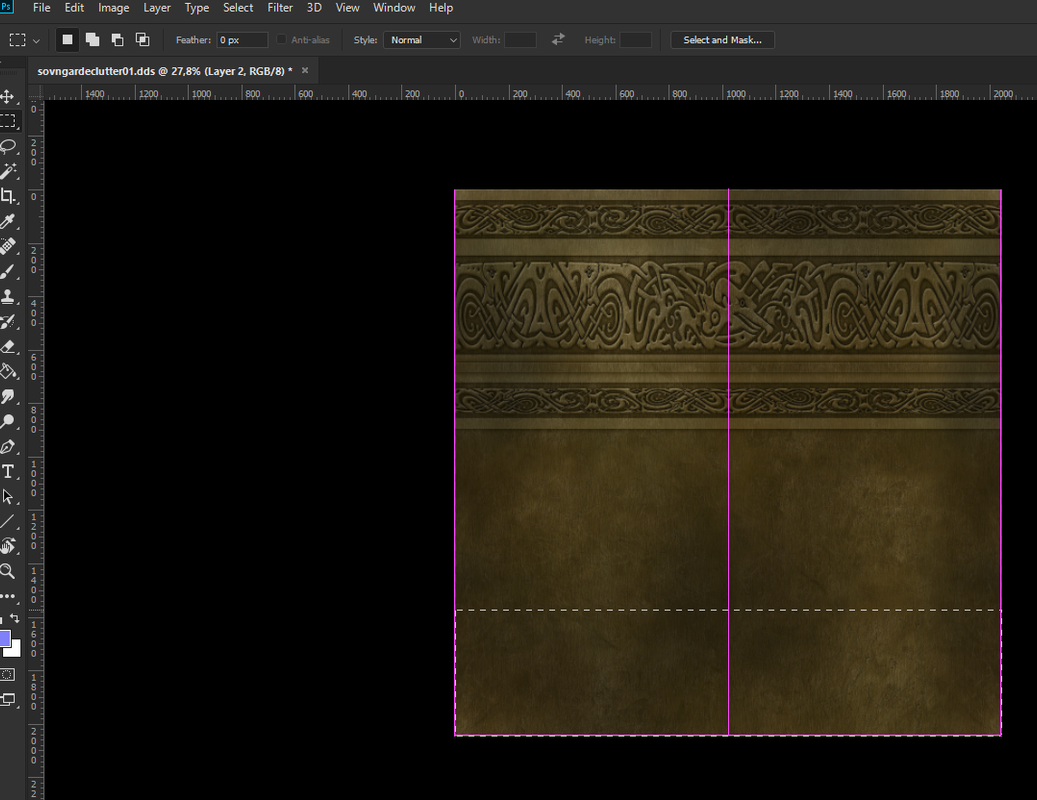Open the Style dropdown set to Normal
1037x800 pixels.
click(422, 40)
